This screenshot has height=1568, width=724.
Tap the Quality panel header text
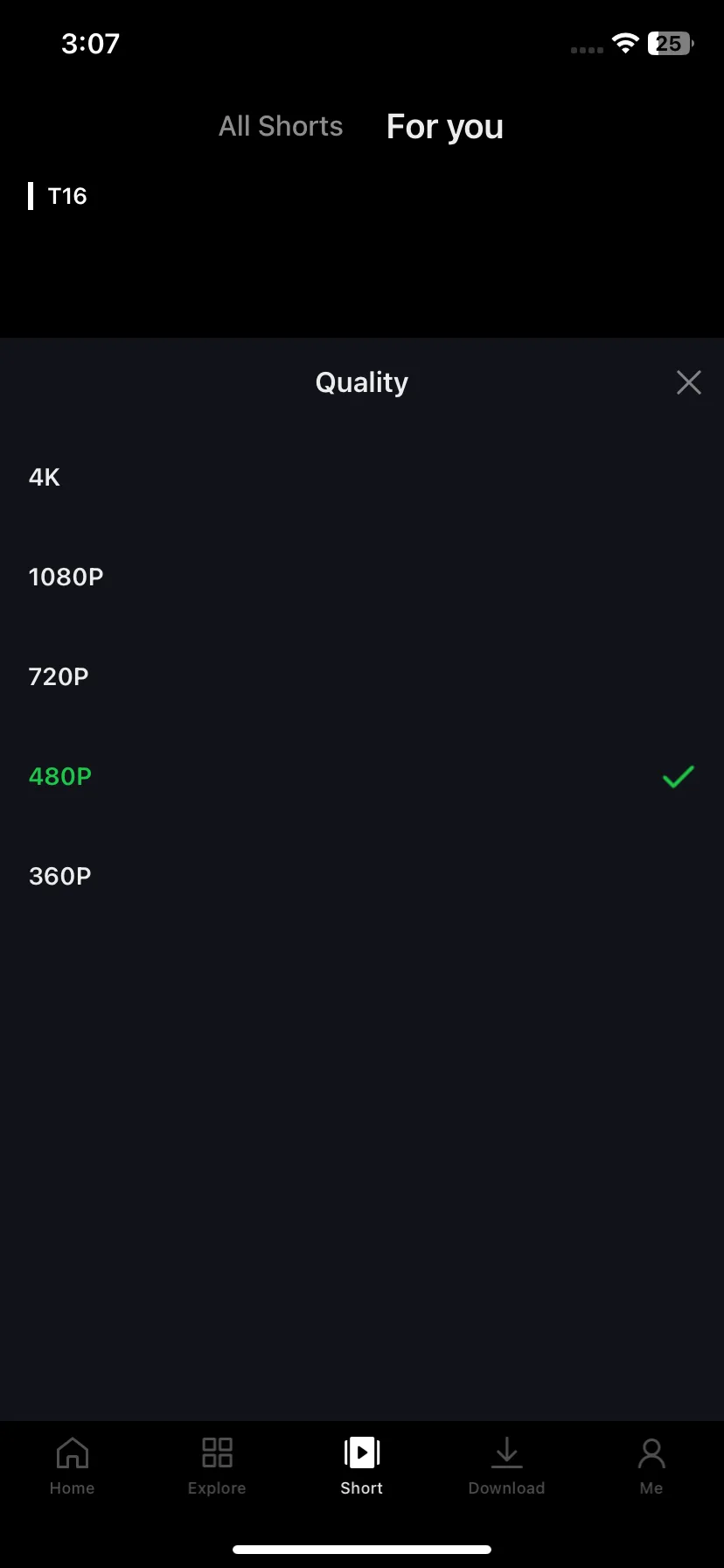coord(362,382)
